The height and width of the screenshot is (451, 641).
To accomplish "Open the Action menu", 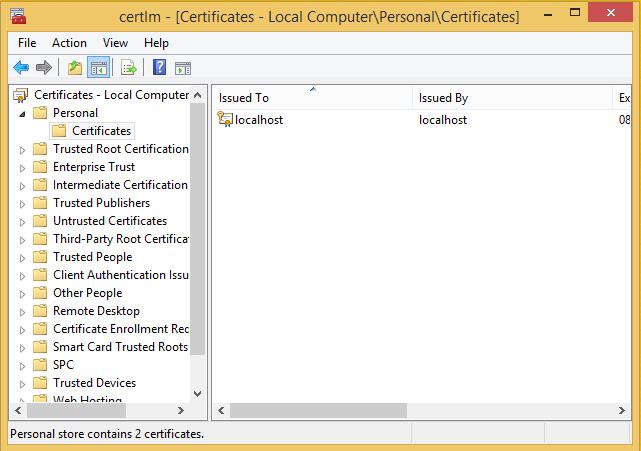I will 69,43.
